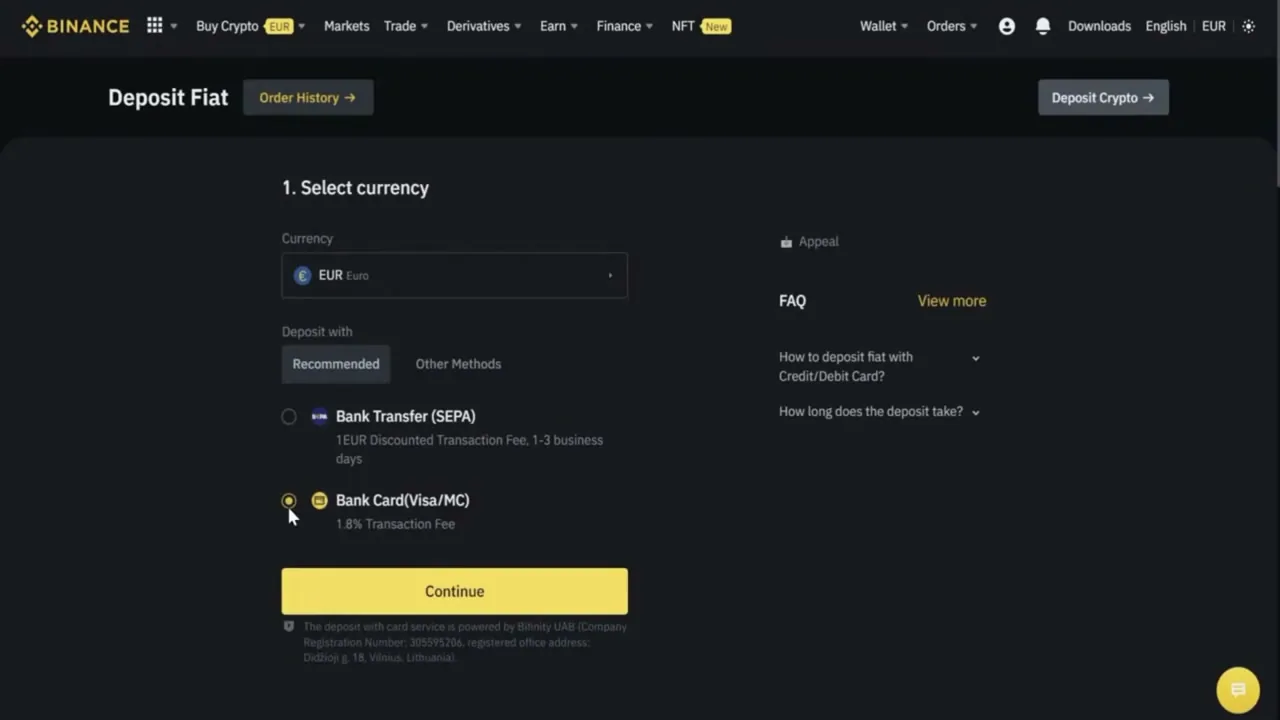Viewport: 1280px width, 720px height.
Task: Click the Euro currency symbol icon
Action: click(x=302, y=275)
